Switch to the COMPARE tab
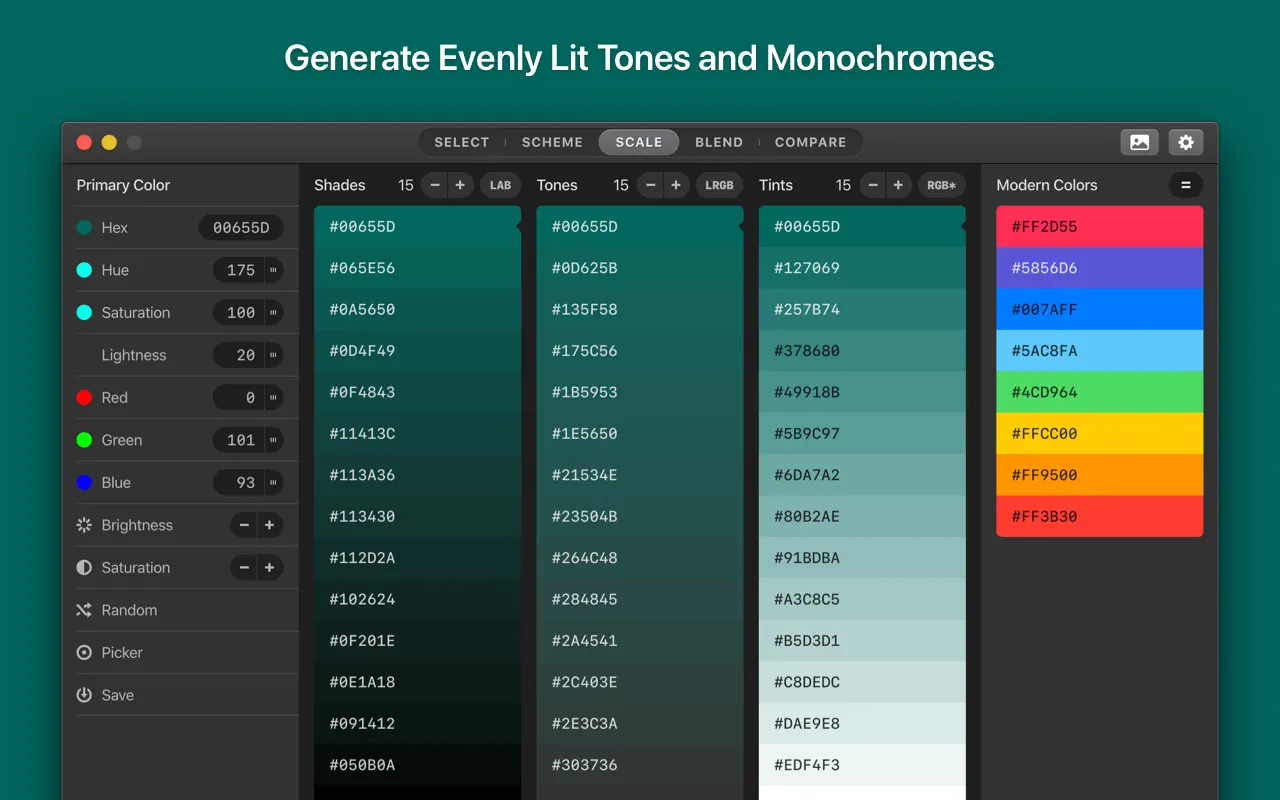 [x=810, y=142]
